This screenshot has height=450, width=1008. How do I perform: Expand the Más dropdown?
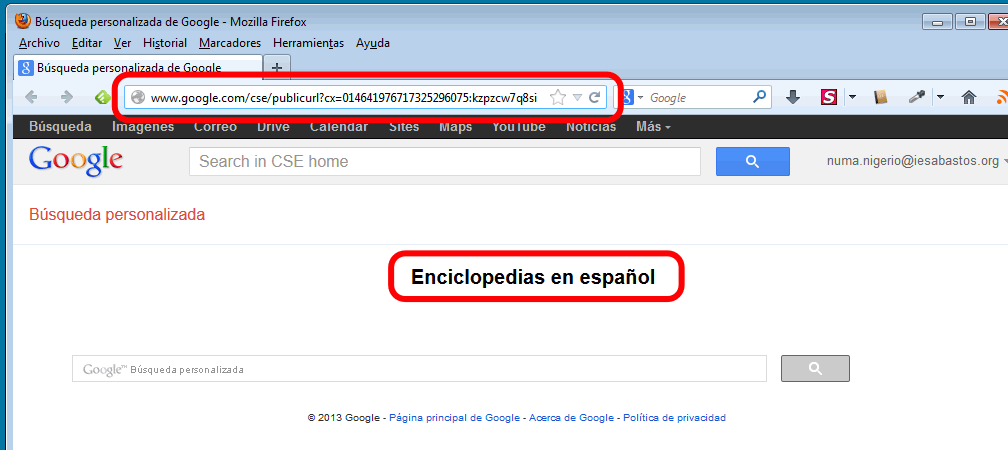point(653,127)
